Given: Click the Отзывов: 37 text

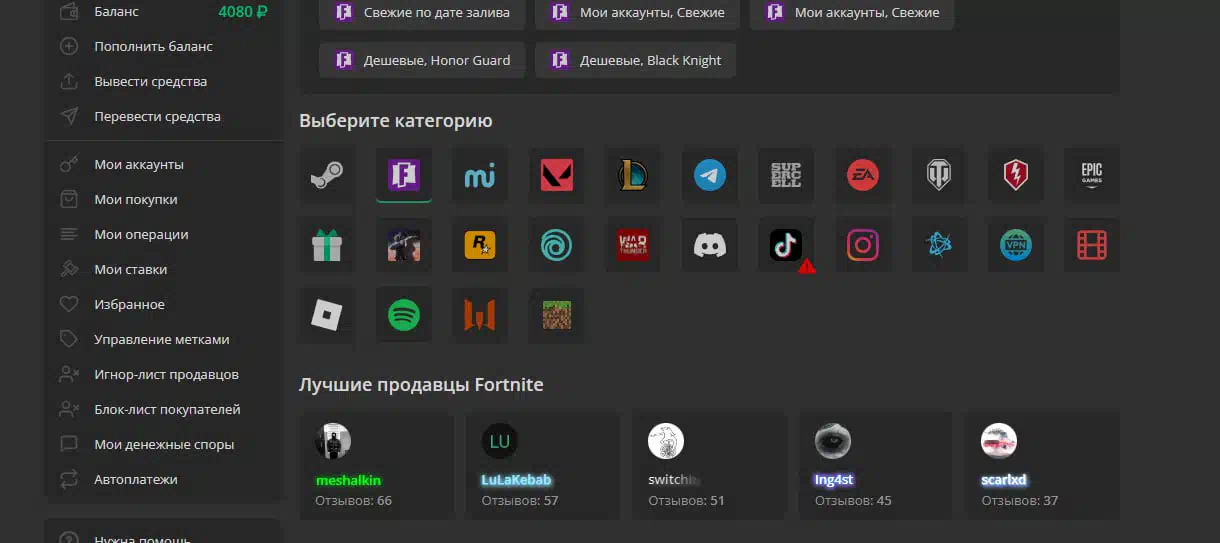Looking at the screenshot, I should (1019, 500).
